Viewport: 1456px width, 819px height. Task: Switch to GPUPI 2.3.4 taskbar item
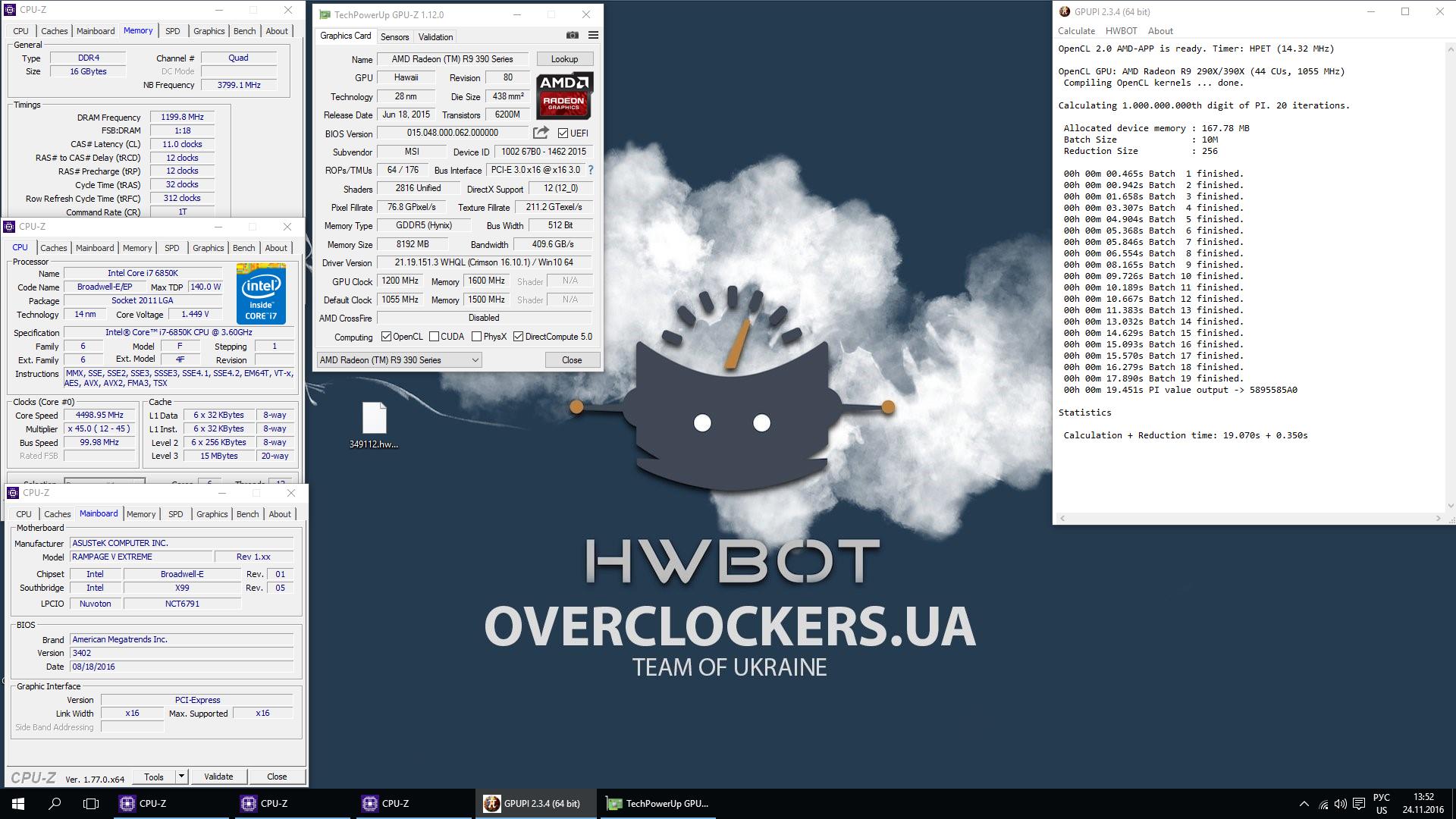(536, 804)
